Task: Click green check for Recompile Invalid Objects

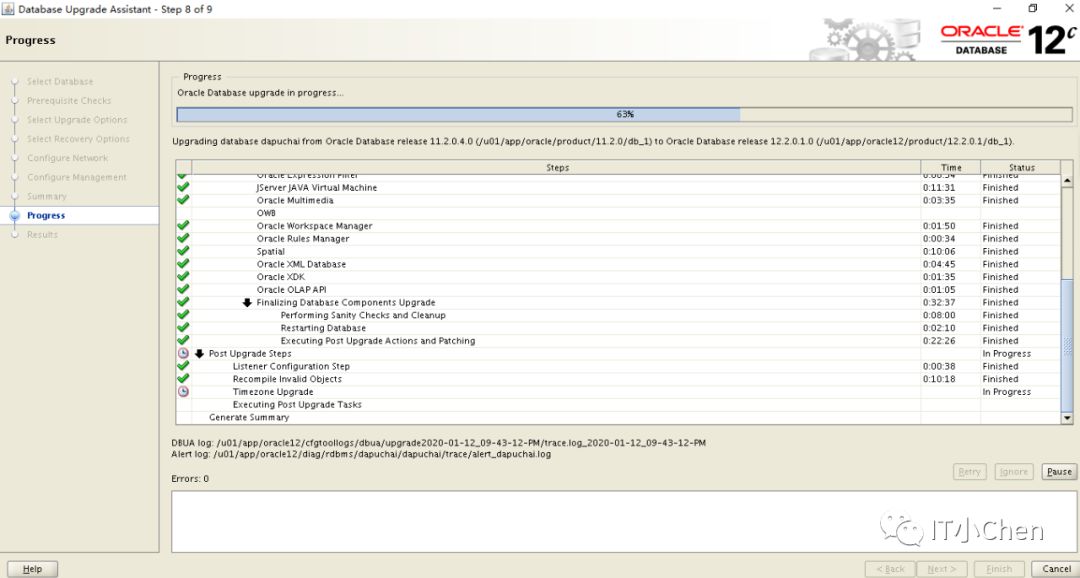Action: [x=183, y=379]
